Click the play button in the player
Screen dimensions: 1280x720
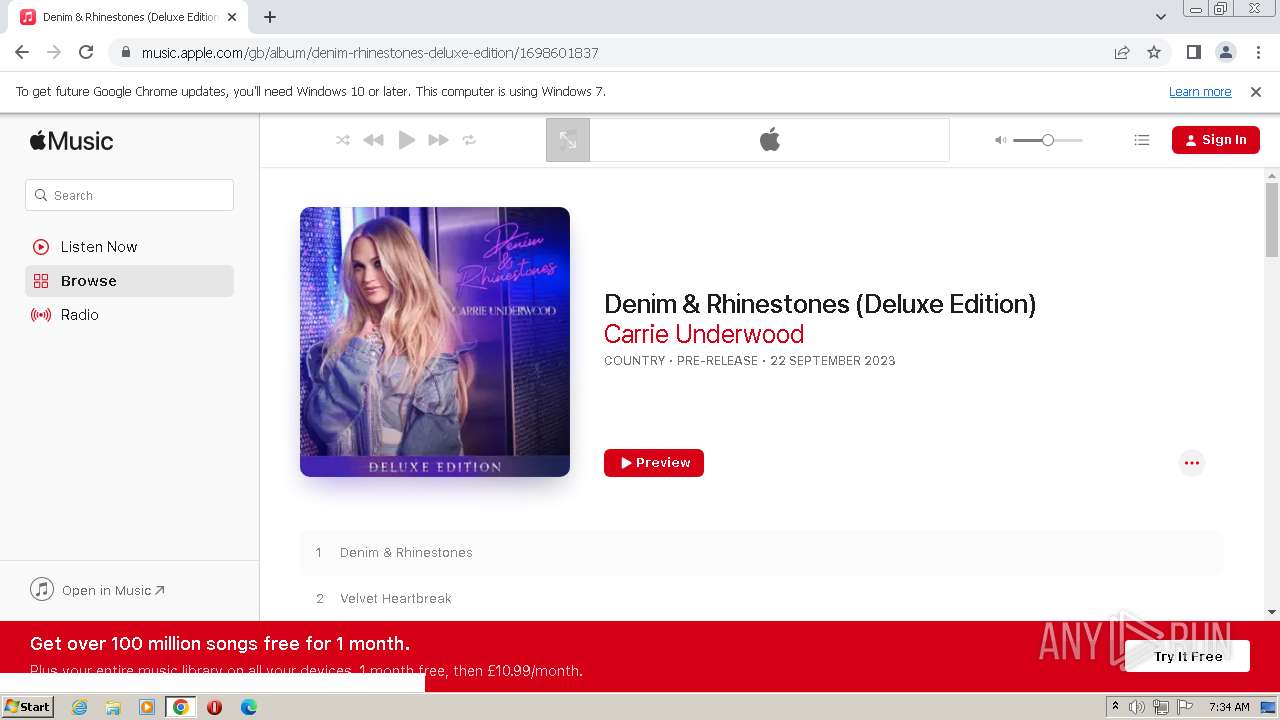point(406,140)
